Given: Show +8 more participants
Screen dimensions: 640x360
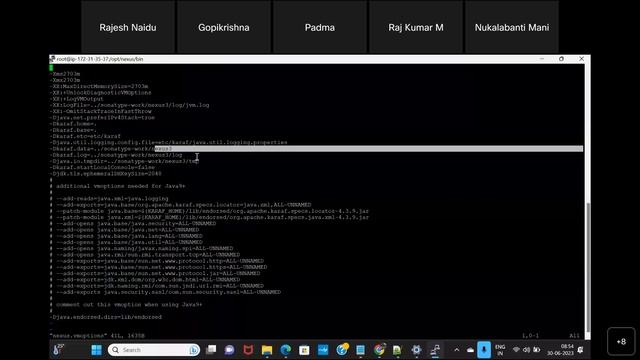Looking at the screenshot, I should [x=621, y=341].
